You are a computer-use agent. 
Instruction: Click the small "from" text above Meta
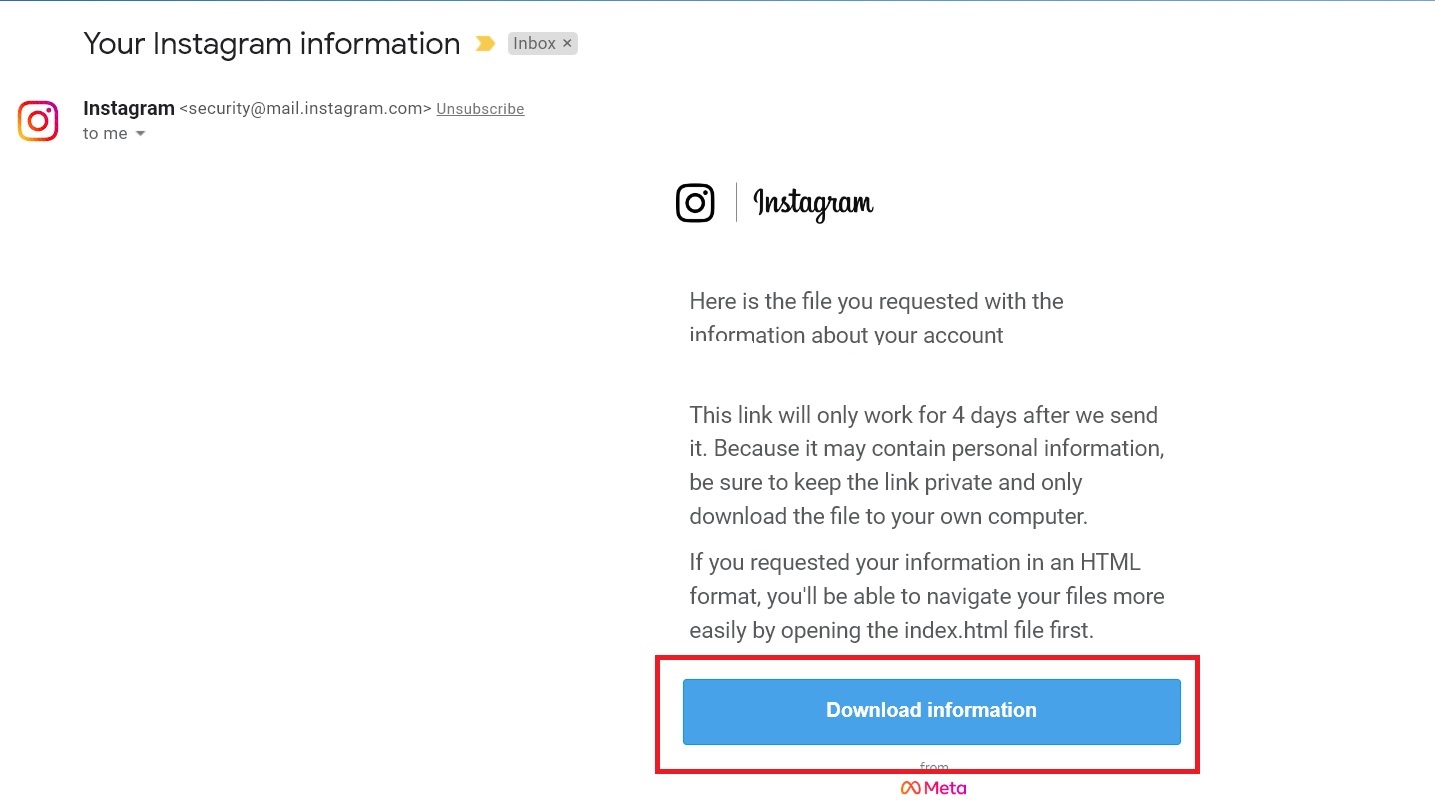(x=934, y=767)
